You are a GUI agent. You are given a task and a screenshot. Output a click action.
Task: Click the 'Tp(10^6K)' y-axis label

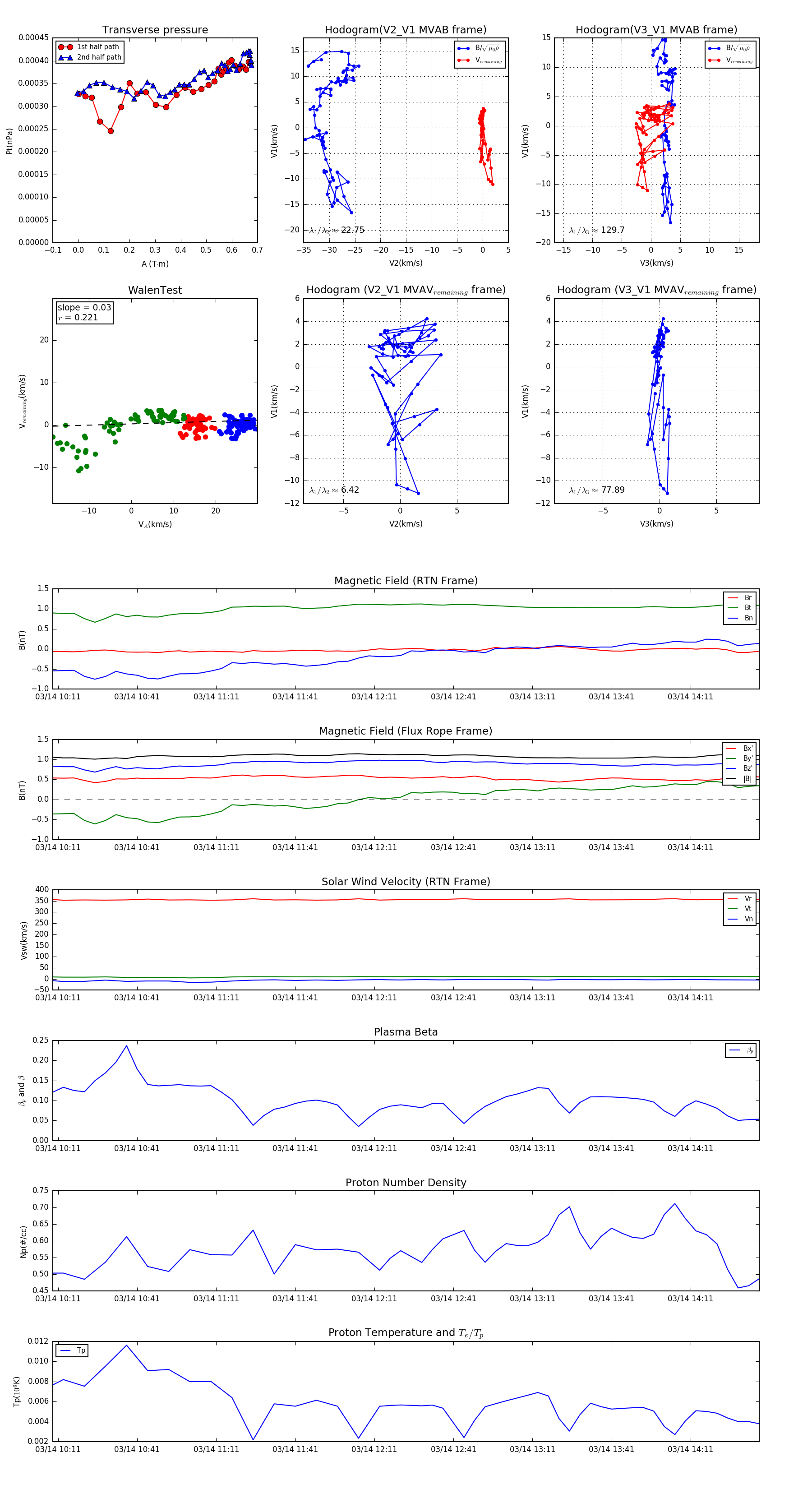pyautogui.click(x=17, y=1392)
